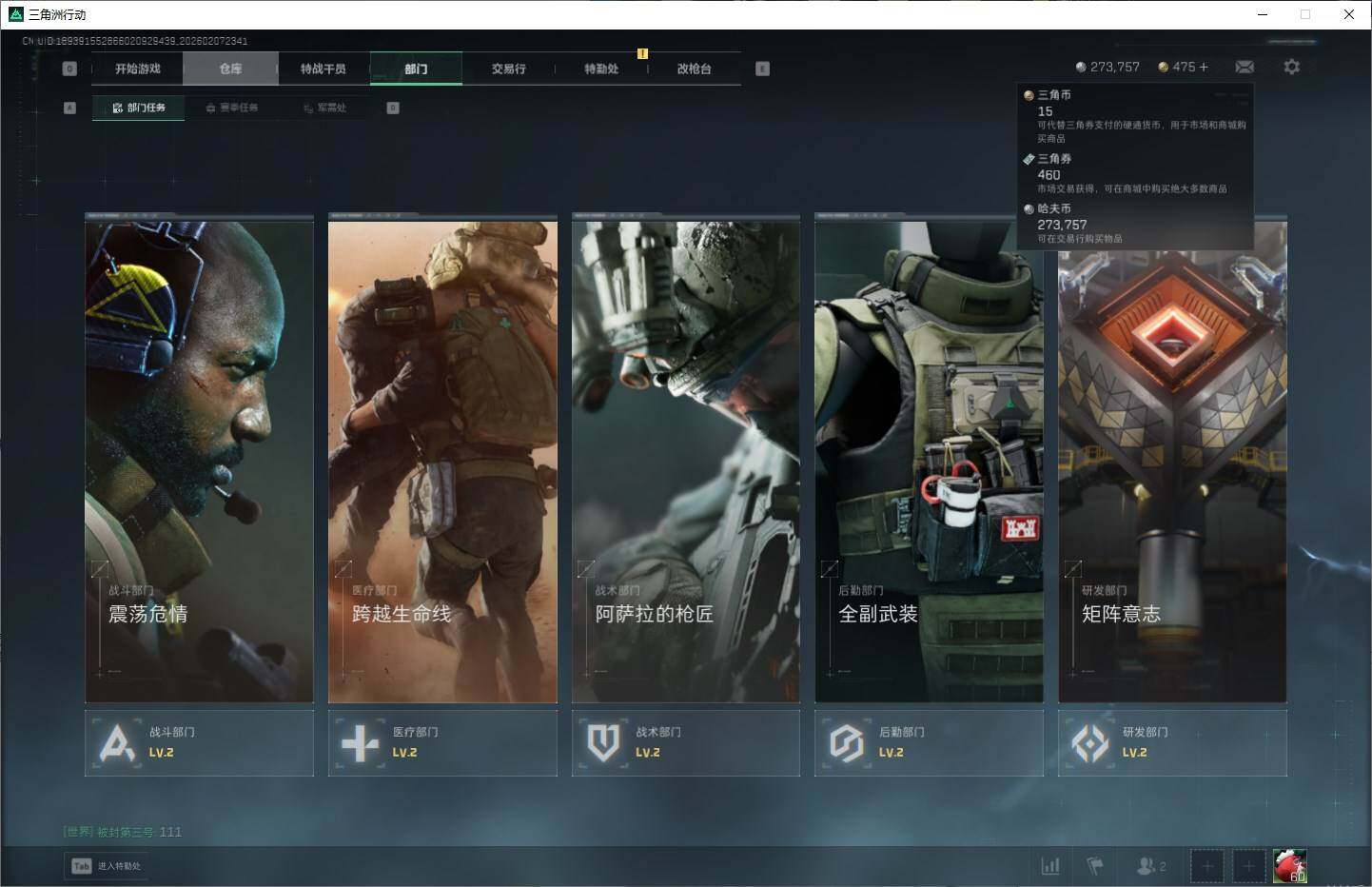Click the 研发部门 diamond icon
Screen dimensions: 1372x887
click(x=1089, y=742)
